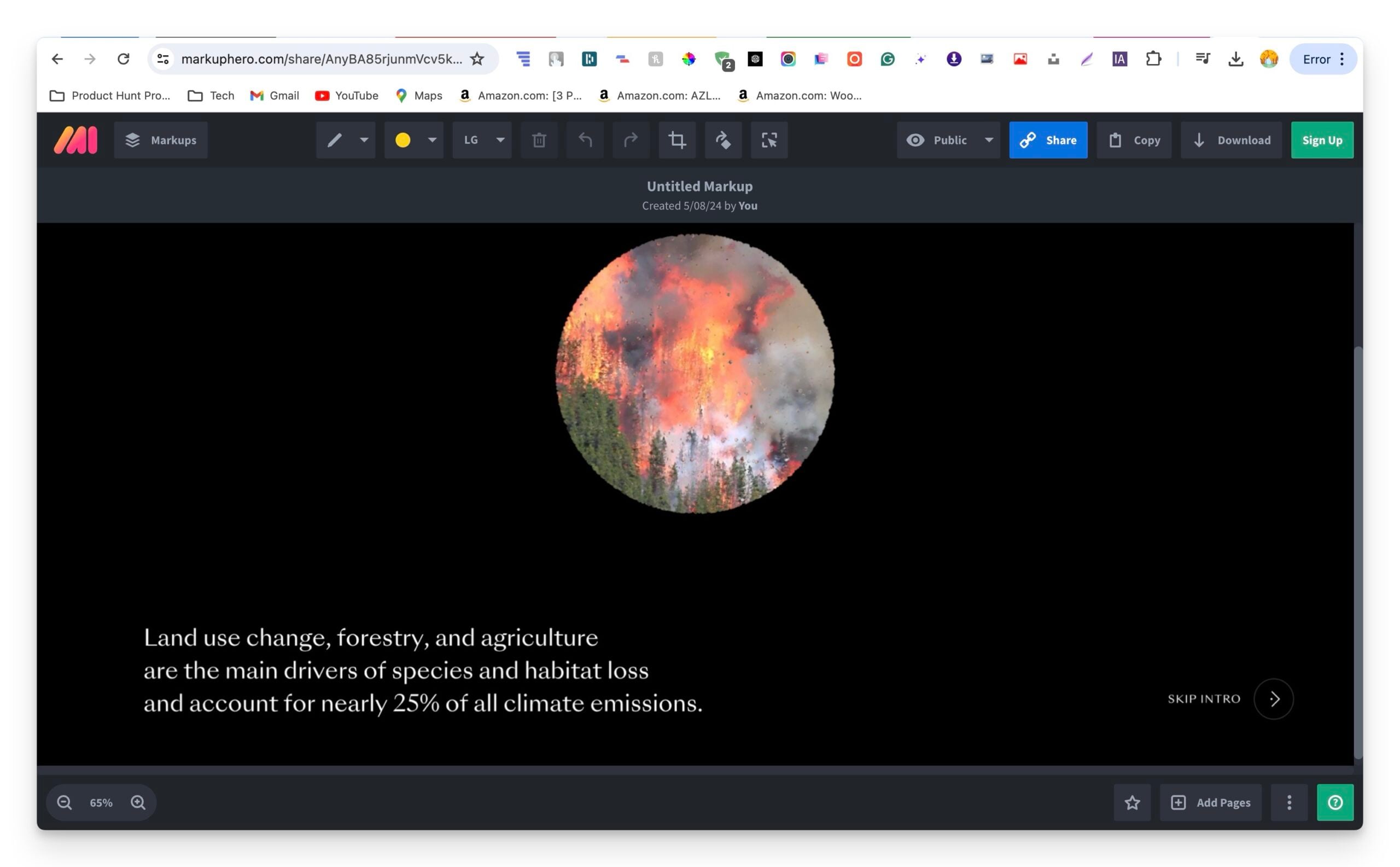Open the overflow menu near Add Pages
This screenshot has width=1400, height=867.
(x=1289, y=802)
